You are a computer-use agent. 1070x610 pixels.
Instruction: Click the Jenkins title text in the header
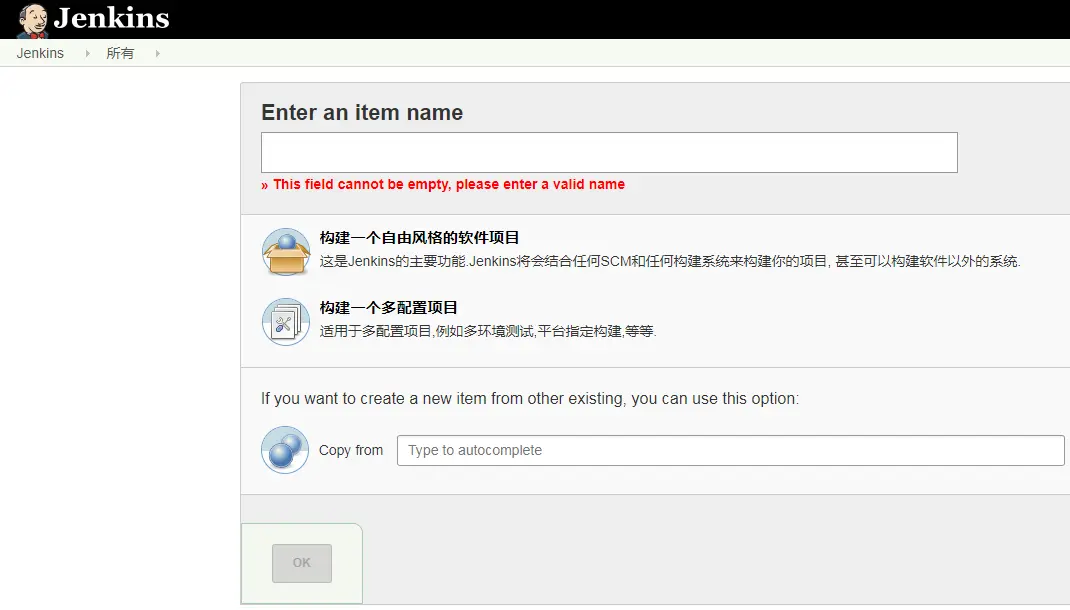click(112, 18)
